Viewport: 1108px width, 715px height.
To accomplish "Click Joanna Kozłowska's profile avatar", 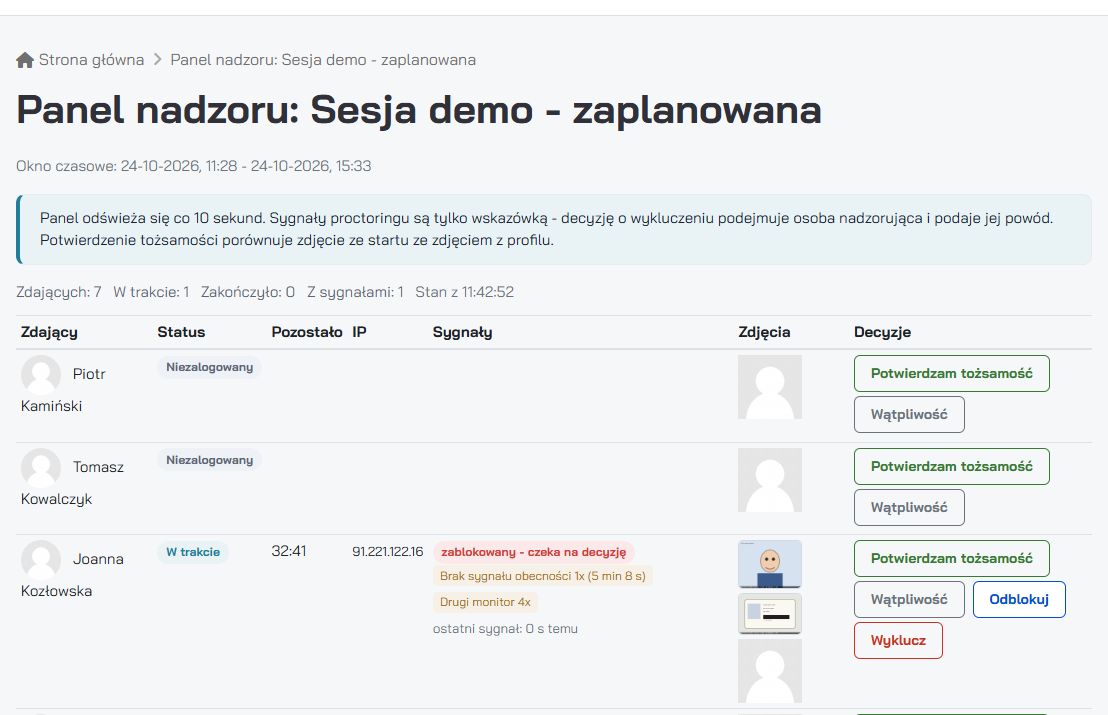I will (41, 560).
